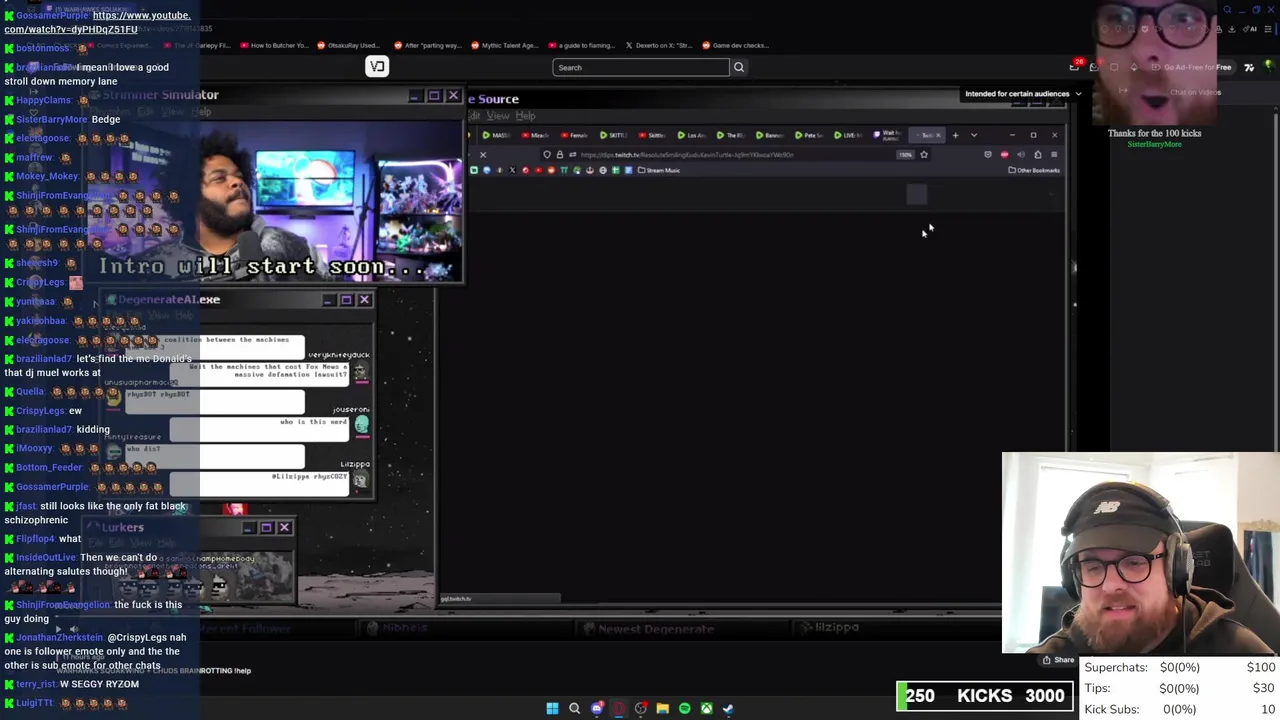The width and height of the screenshot is (1280, 720).
Task: Bookmark page with the star icon
Action: pyautogui.click(x=924, y=155)
